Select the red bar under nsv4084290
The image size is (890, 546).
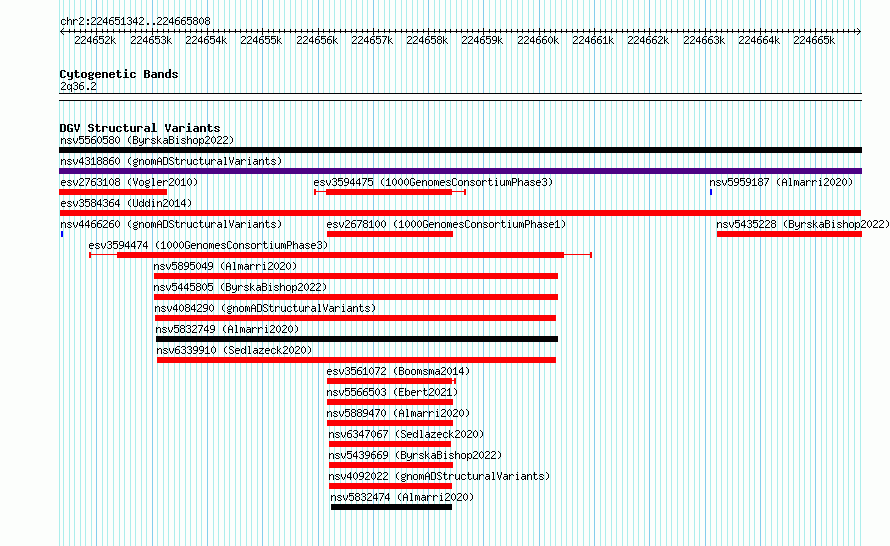point(355,318)
